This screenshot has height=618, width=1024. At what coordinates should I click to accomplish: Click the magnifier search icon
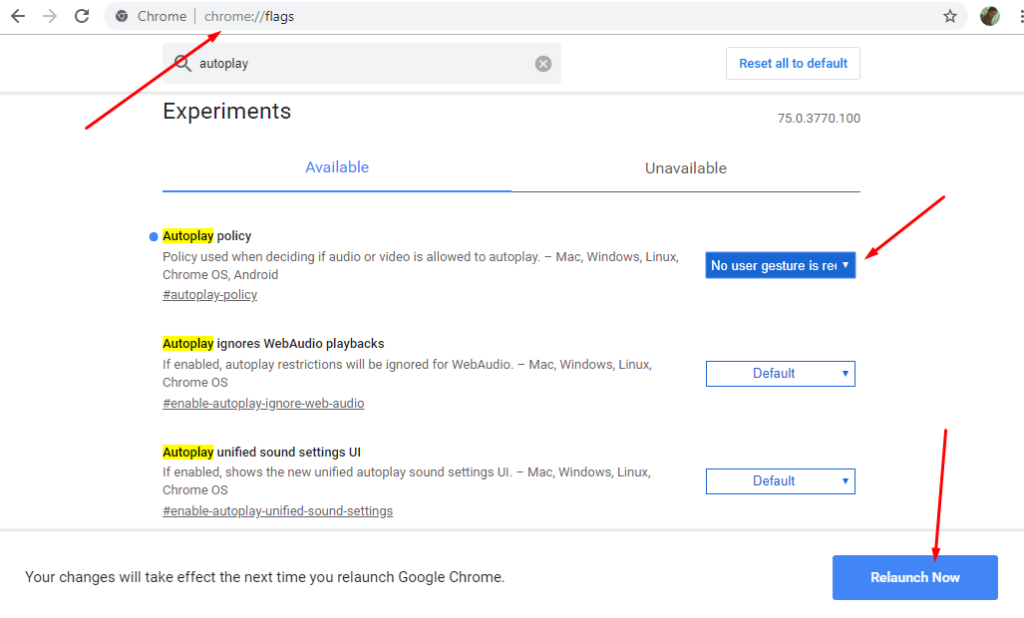click(182, 63)
